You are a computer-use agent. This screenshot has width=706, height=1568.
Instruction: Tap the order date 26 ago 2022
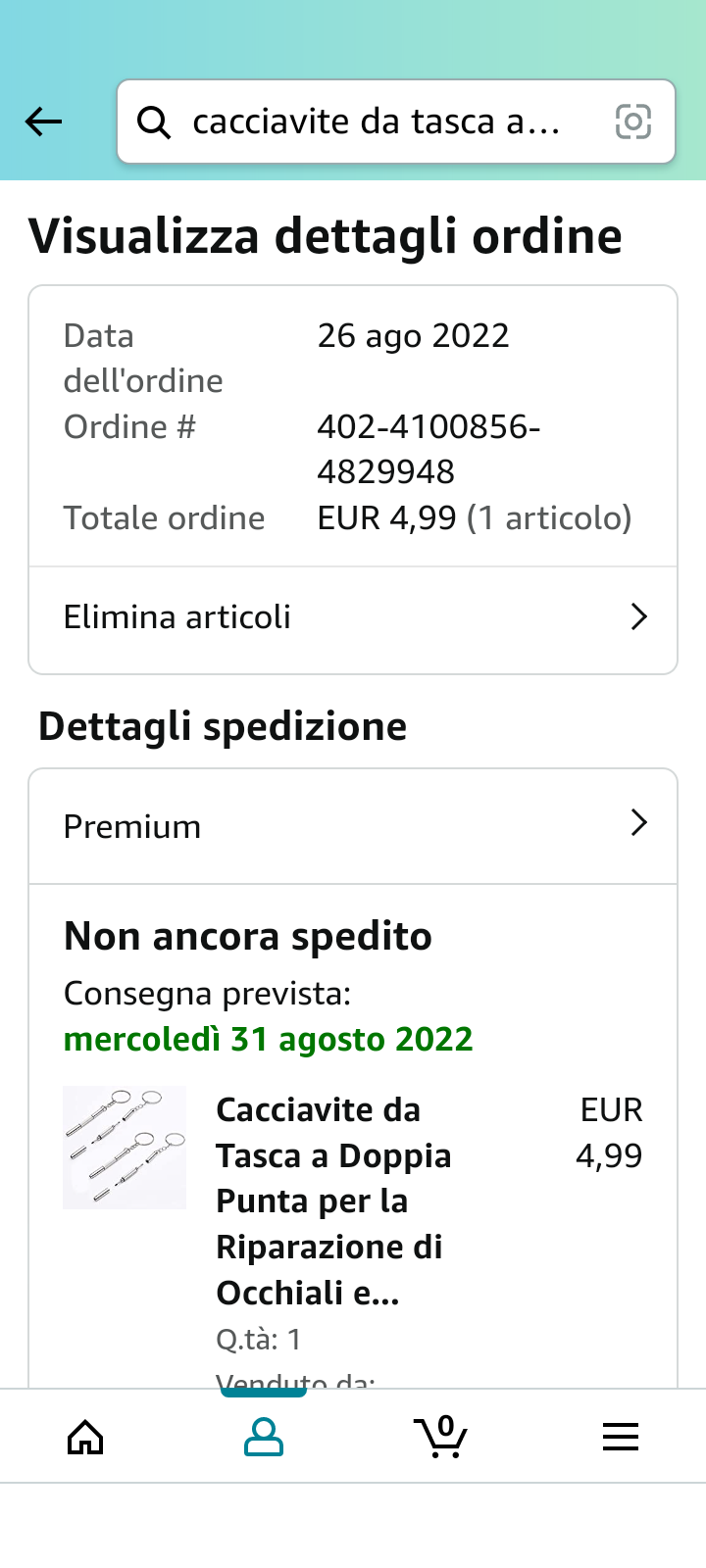(x=413, y=336)
